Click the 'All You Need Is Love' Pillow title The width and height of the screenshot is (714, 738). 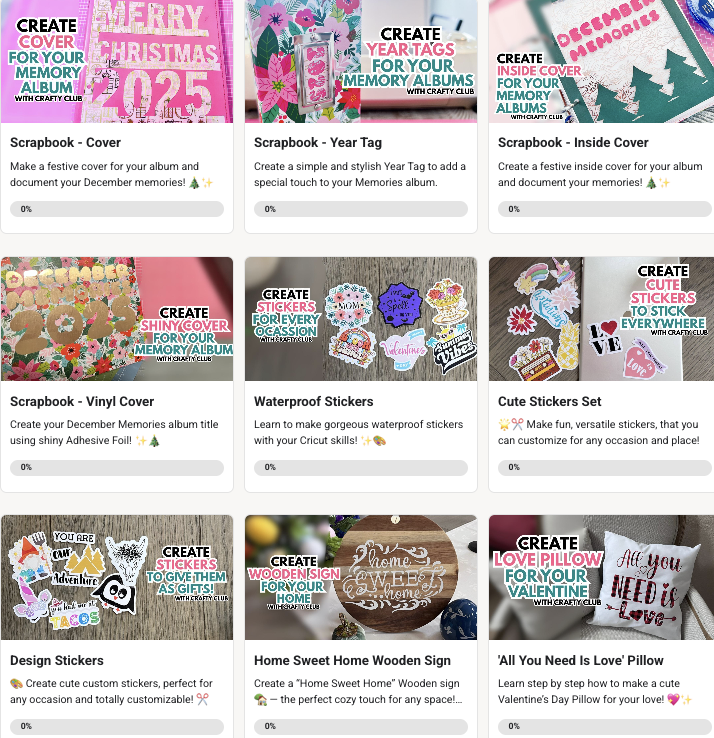pos(581,660)
